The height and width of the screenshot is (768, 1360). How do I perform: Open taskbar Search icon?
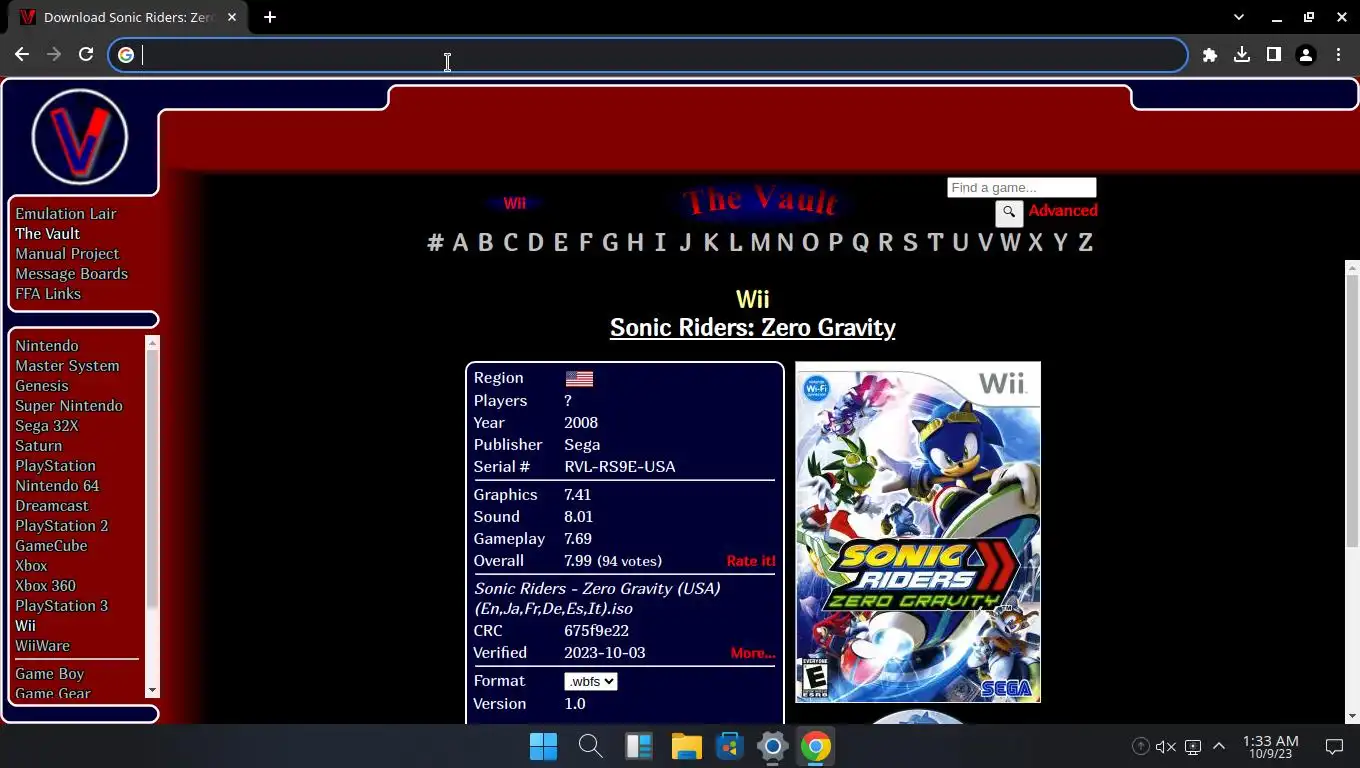click(x=590, y=746)
